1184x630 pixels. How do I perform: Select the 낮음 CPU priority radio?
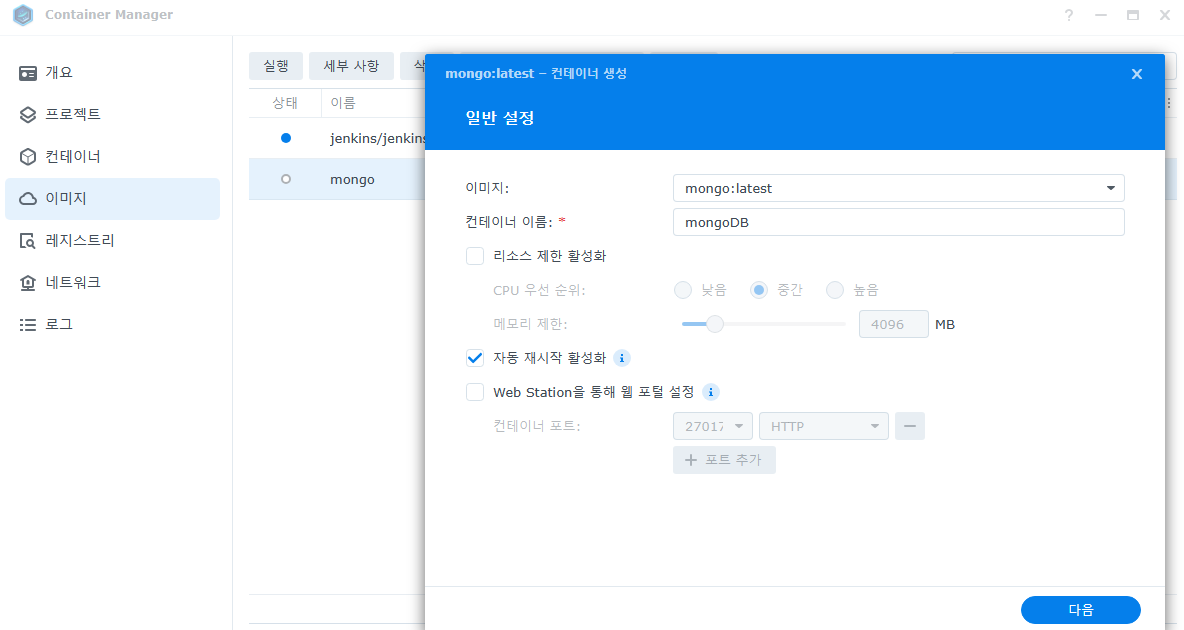[x=683, y=290]
